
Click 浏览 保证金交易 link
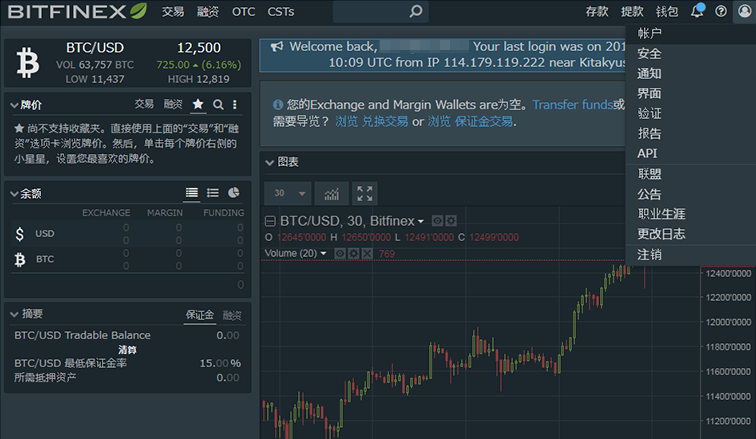point(470,121)
